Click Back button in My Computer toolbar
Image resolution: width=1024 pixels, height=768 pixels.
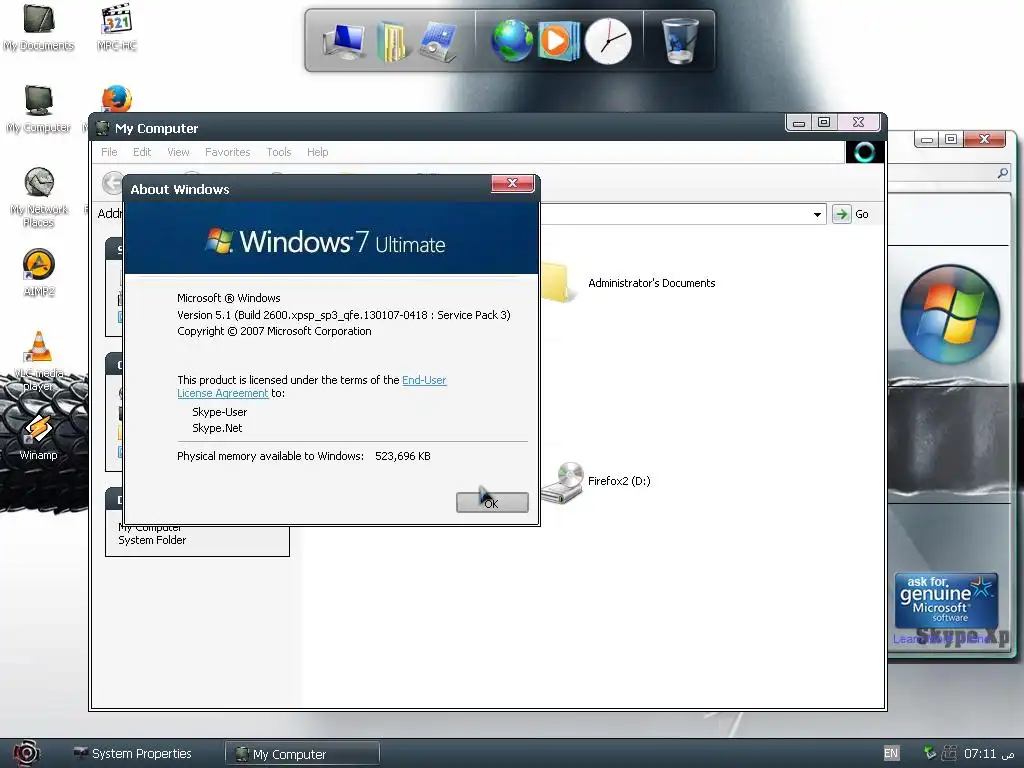pyautogui.click(x=113, y=183)
